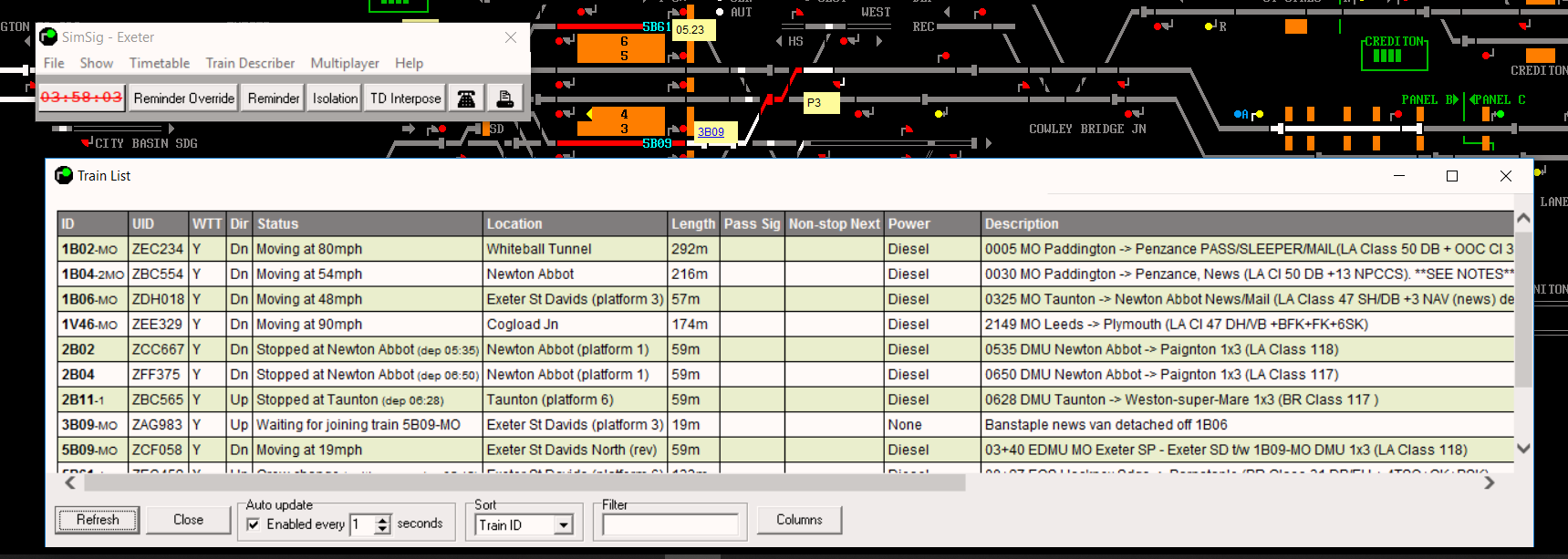
Task: Click the horizontal scrollbar thumb
Action: 523,482
